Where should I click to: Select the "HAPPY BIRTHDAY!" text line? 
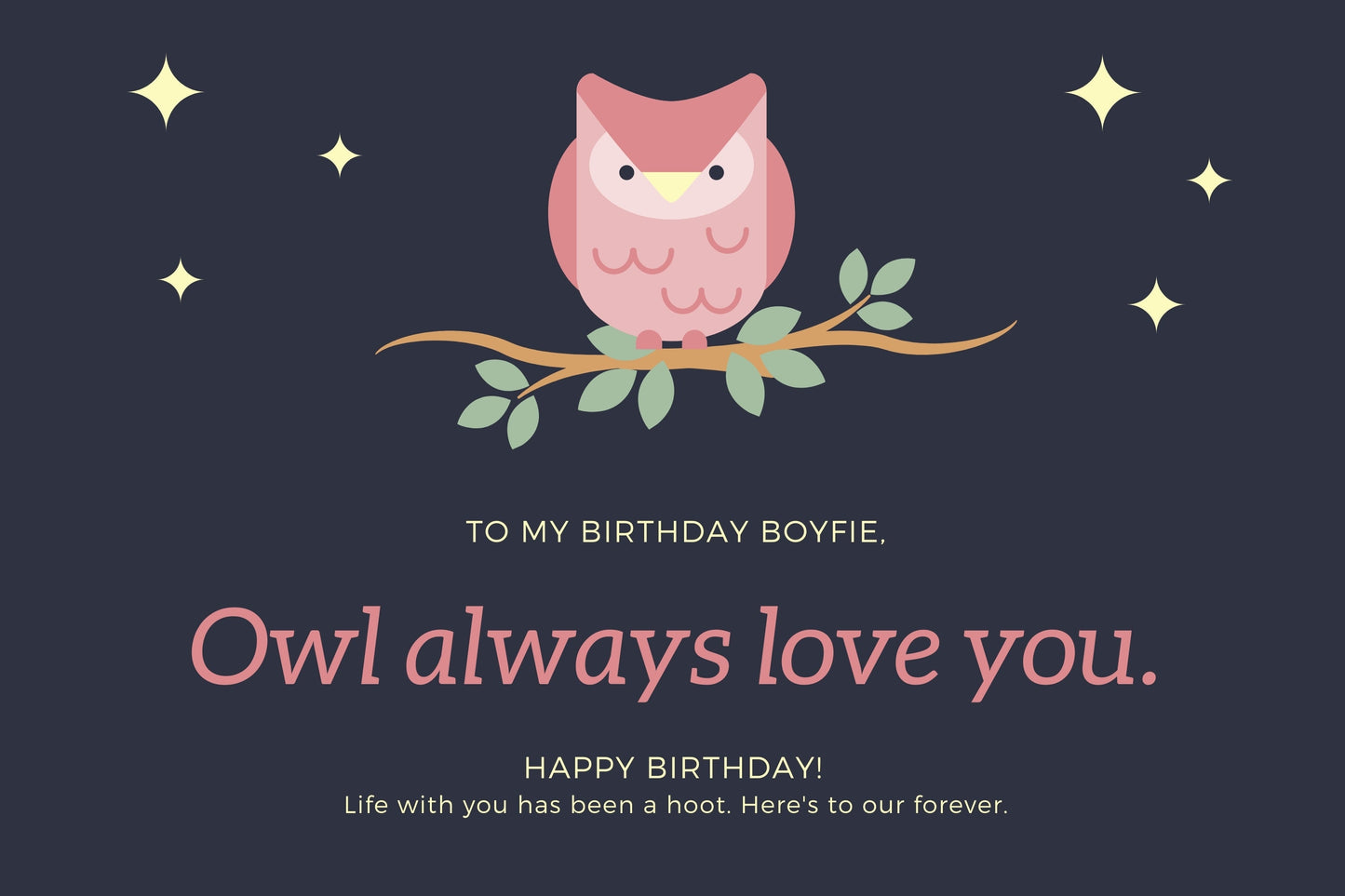pos(674,769)
